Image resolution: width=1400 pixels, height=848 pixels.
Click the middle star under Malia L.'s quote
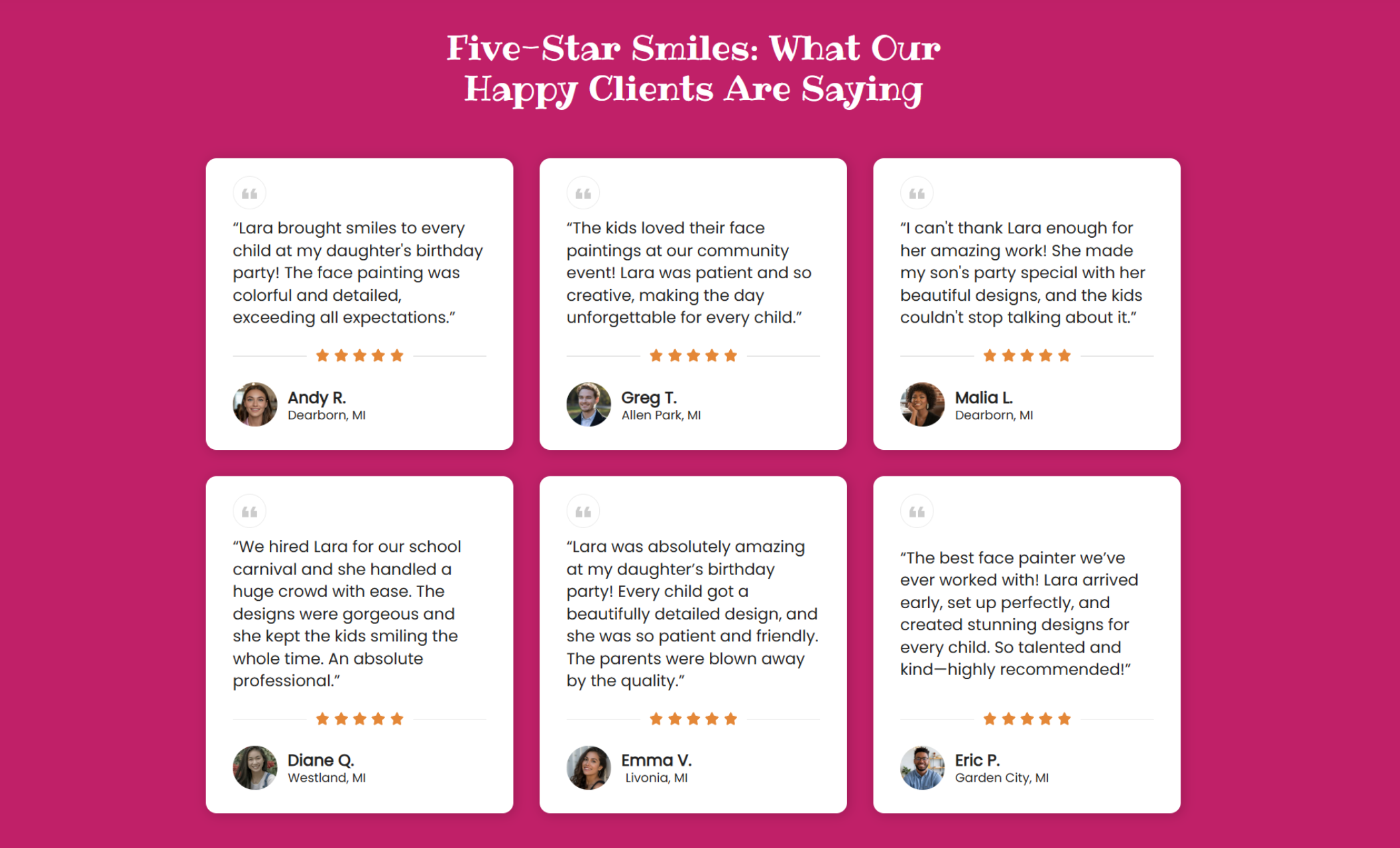click(x=1025, y=355)
